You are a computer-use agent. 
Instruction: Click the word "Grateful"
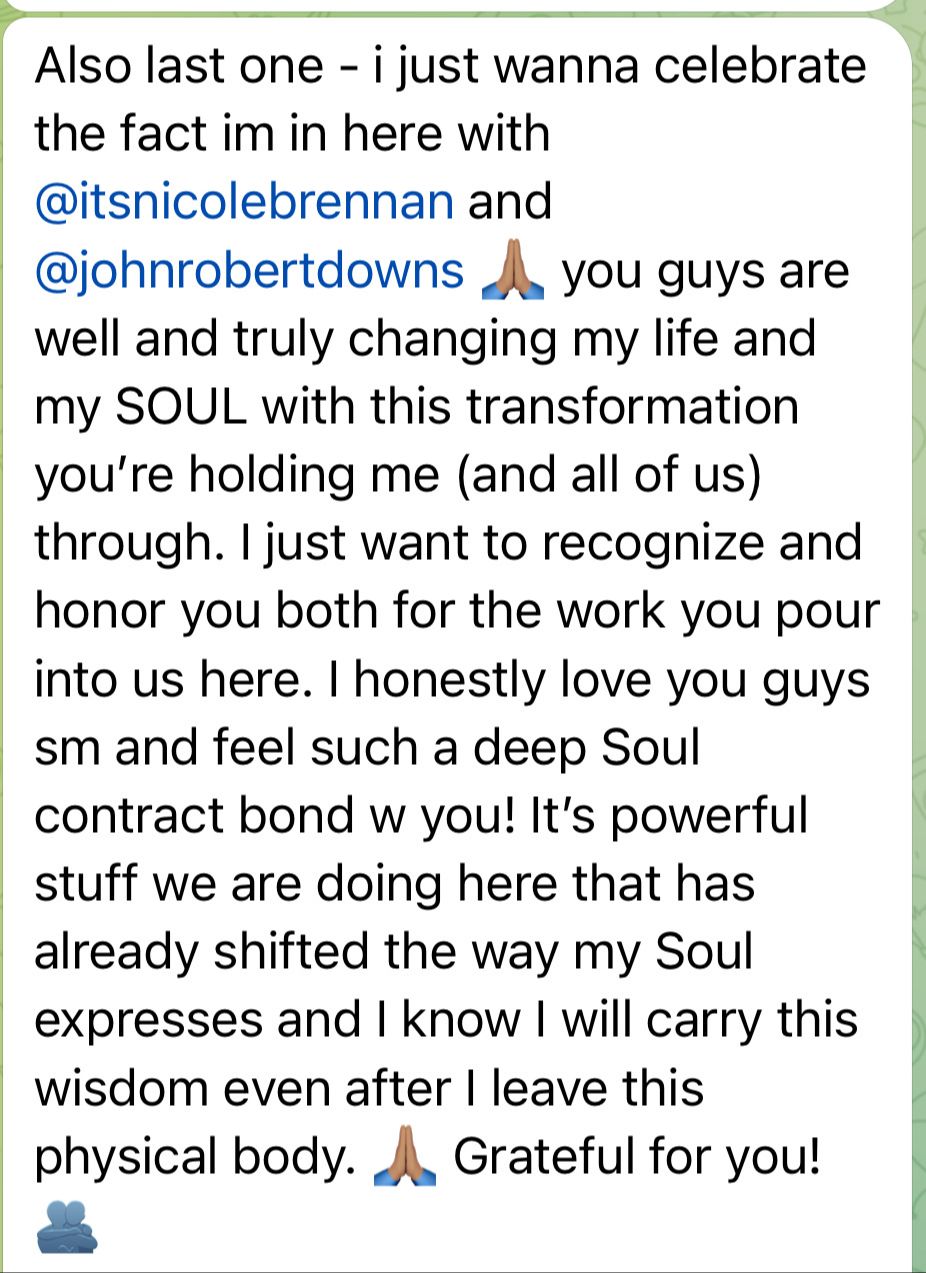544,1156
